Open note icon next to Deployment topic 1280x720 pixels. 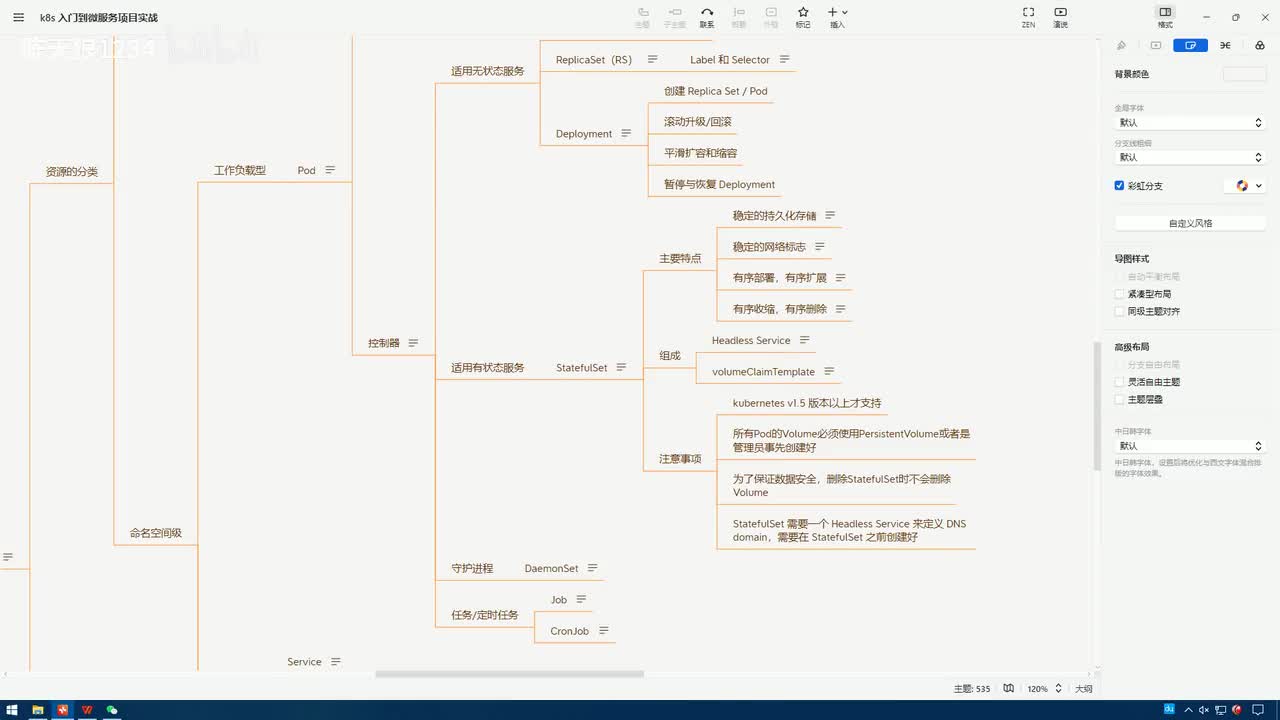tap(627, 133)
